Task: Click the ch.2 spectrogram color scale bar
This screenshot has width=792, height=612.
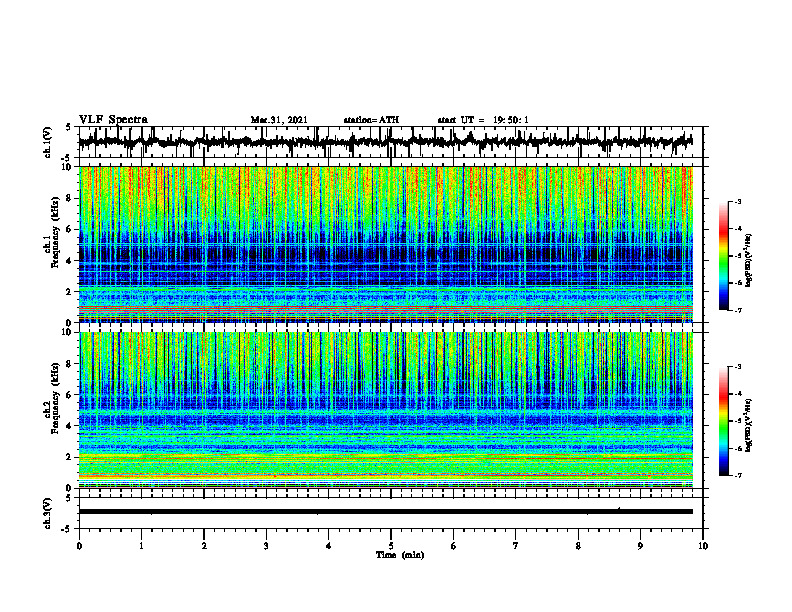Action: 724,421
